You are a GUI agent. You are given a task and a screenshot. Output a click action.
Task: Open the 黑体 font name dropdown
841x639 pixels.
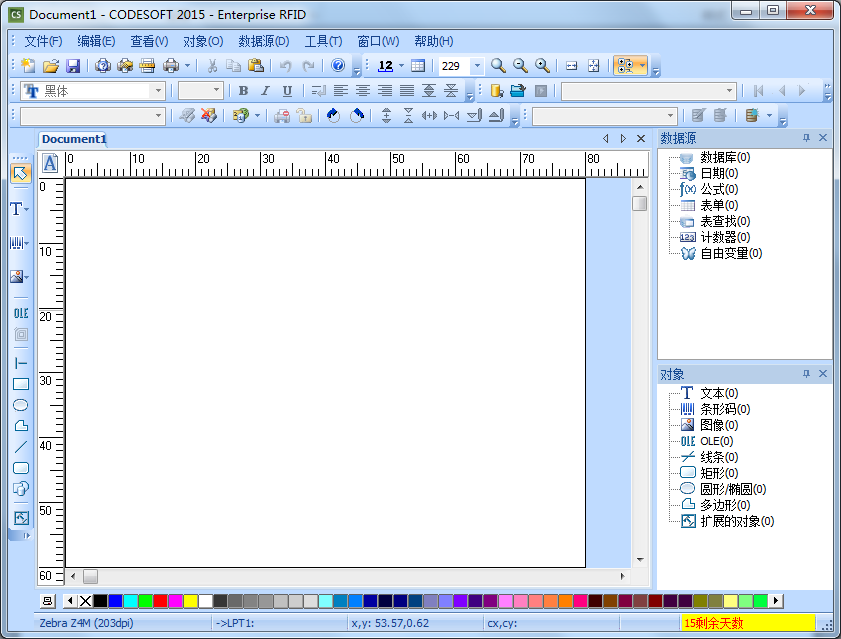[x=158, y=91]
